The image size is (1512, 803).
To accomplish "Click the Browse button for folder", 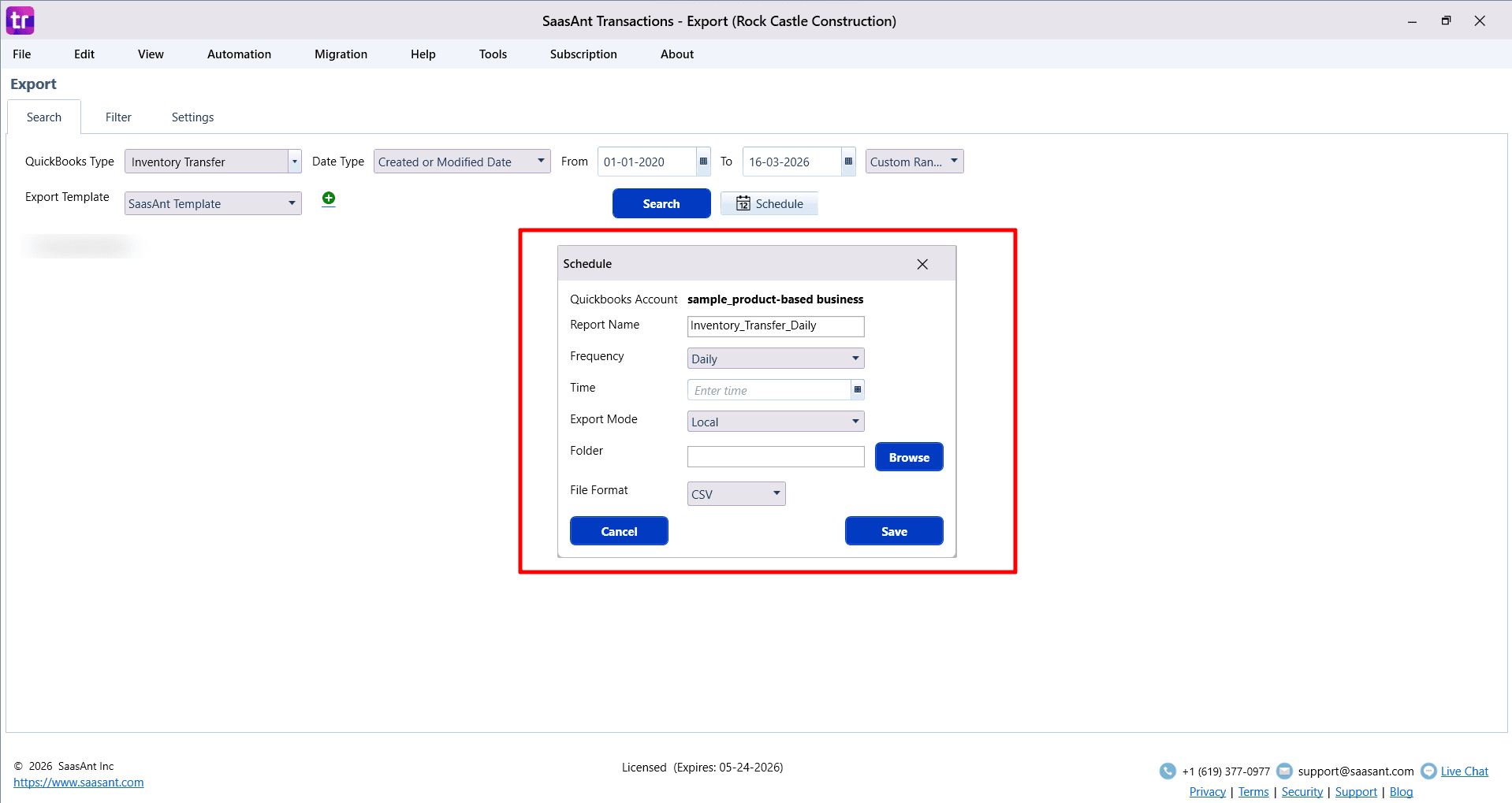I will point(909,457).
